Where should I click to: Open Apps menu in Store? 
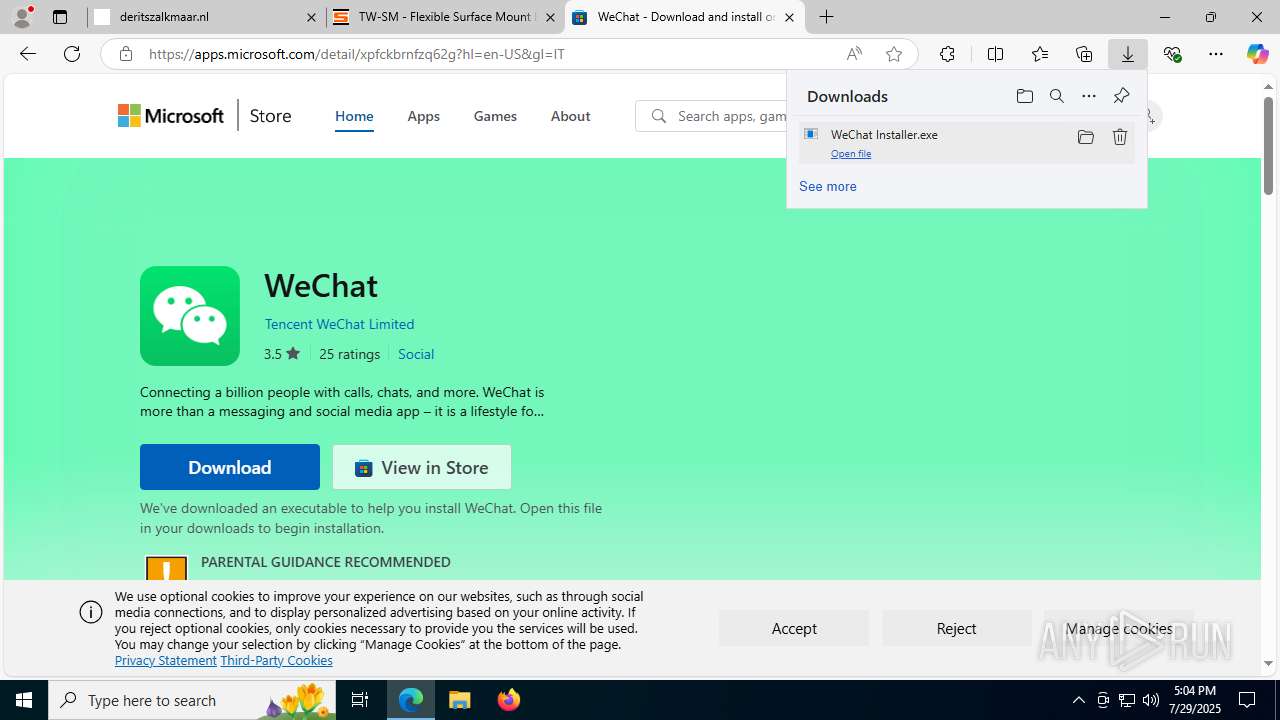pos(423,116)
